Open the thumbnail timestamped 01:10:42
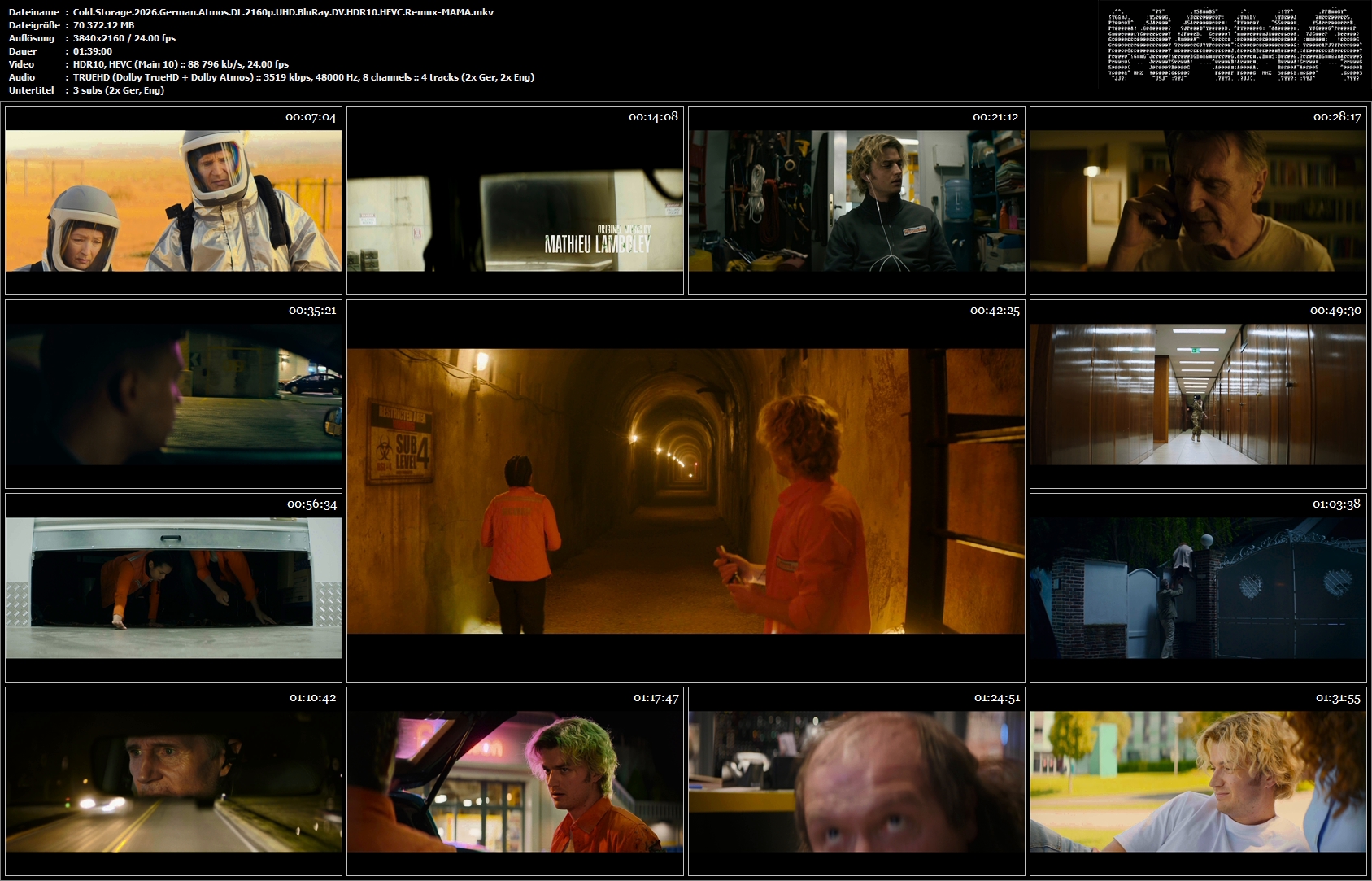The height and width of the screenshot is (881, 1372). coord(173,781)
